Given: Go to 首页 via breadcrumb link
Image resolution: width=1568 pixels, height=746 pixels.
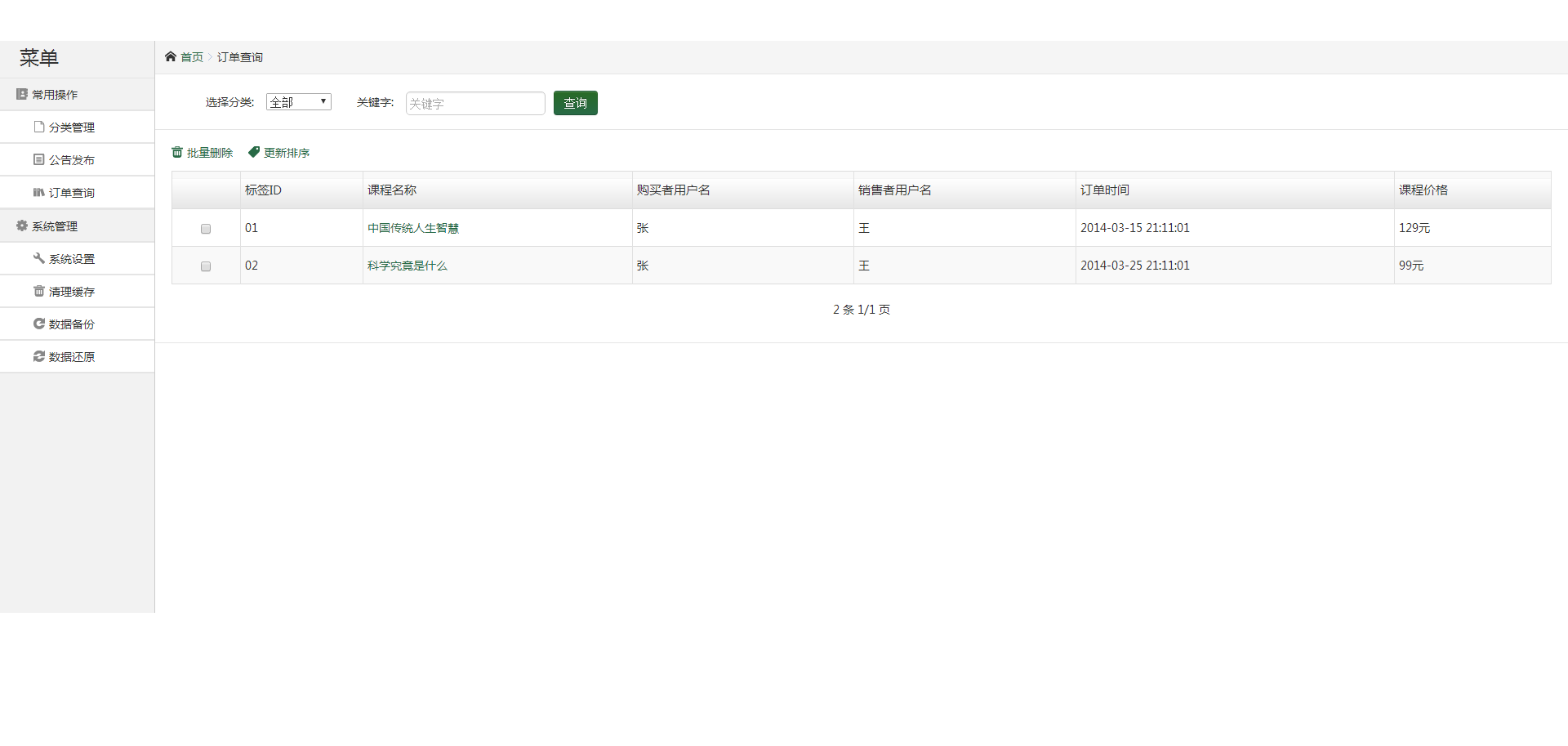Looking at the screenshot, I should coord(192,57).
